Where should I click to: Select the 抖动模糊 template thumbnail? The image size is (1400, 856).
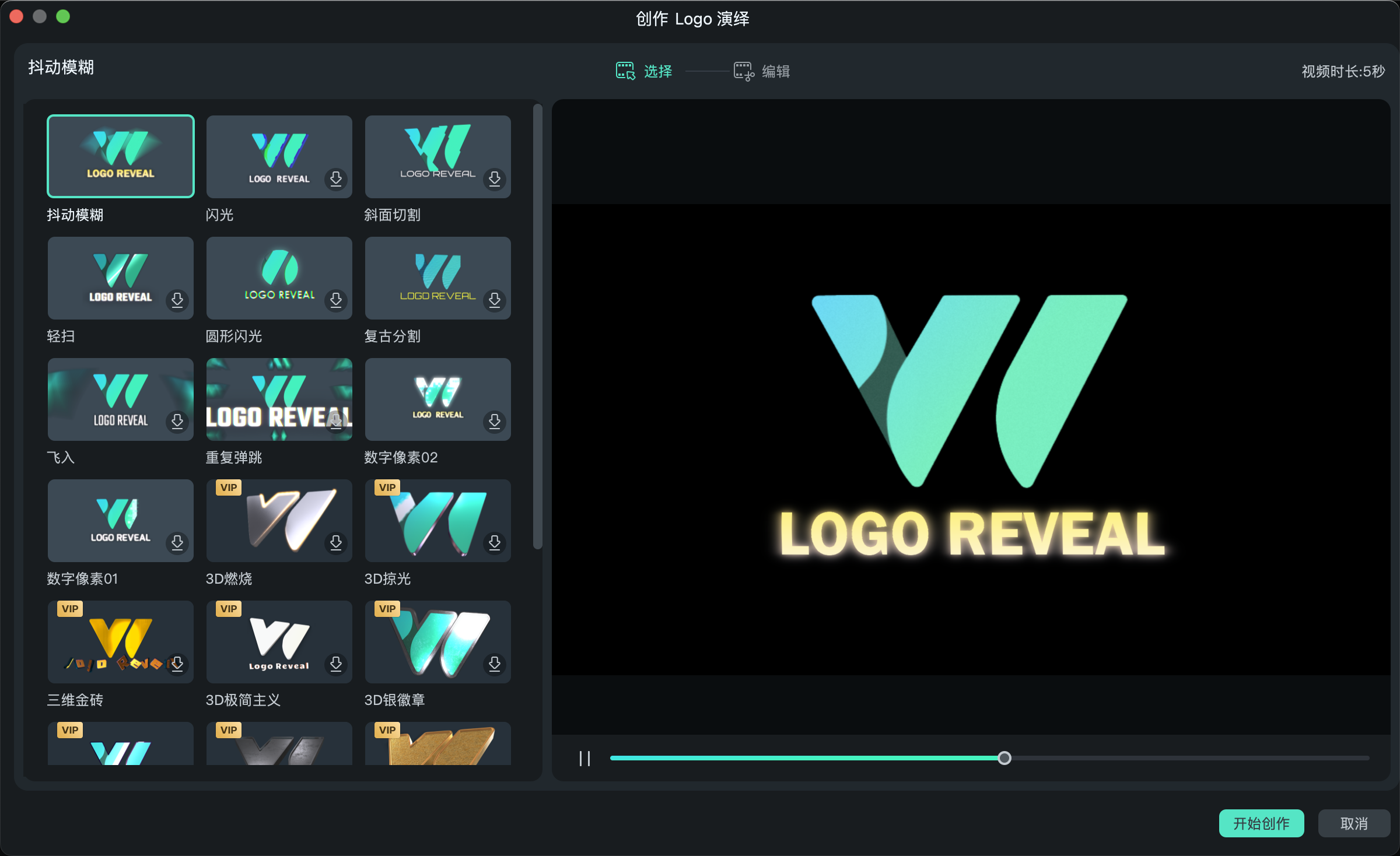(121, 156)
